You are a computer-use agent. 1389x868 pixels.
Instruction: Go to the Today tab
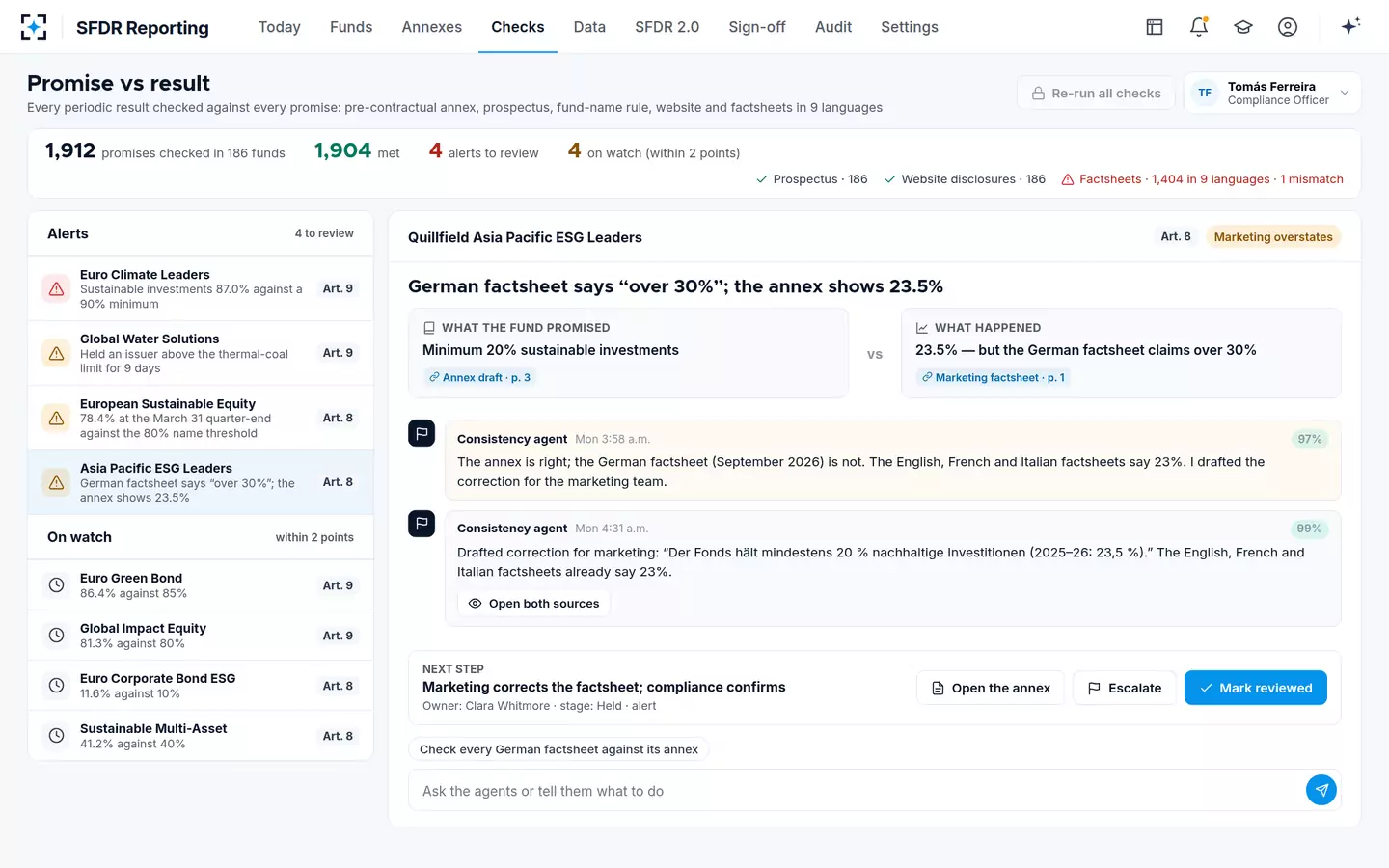point(280,27)
